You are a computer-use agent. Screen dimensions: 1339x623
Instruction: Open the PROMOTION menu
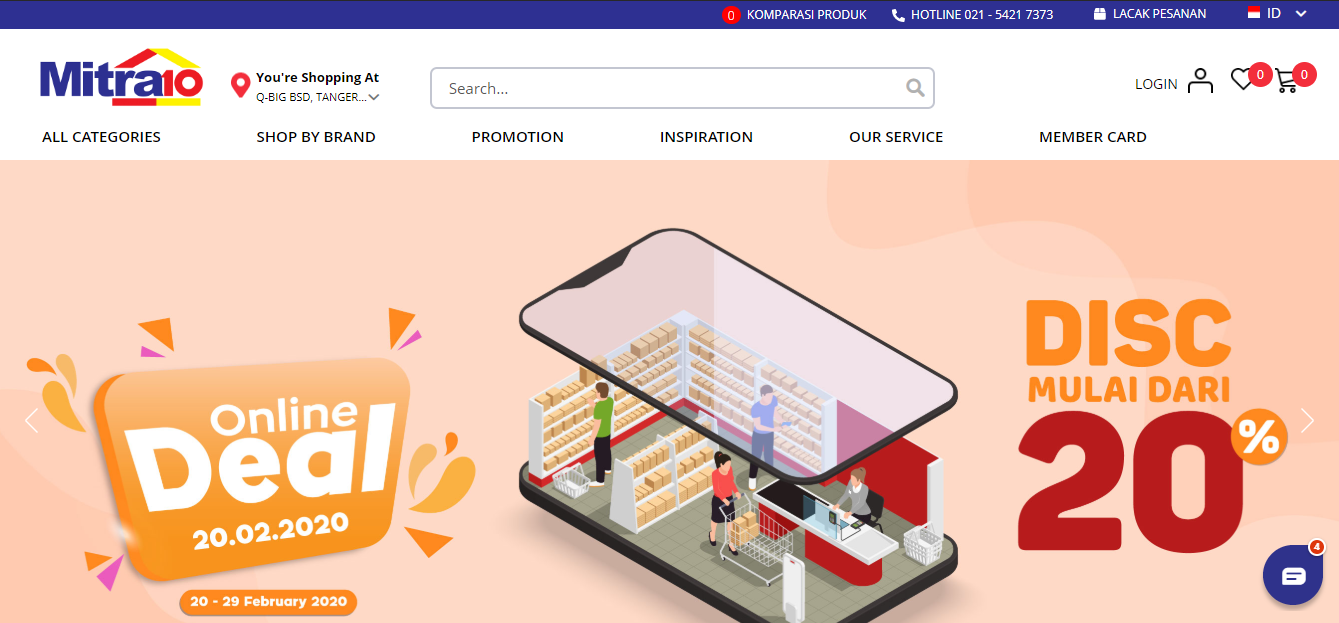(518, 137)
